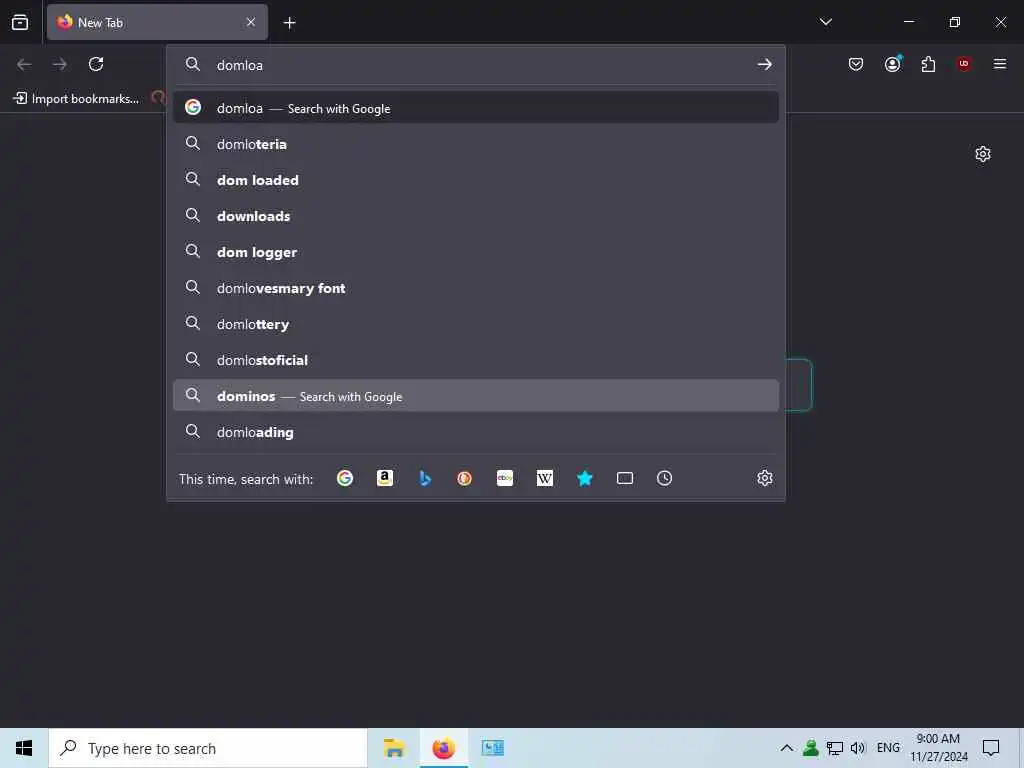1024x768 pixels.
Task: Open the volume control in tray
Action: (x=858, y=748)
